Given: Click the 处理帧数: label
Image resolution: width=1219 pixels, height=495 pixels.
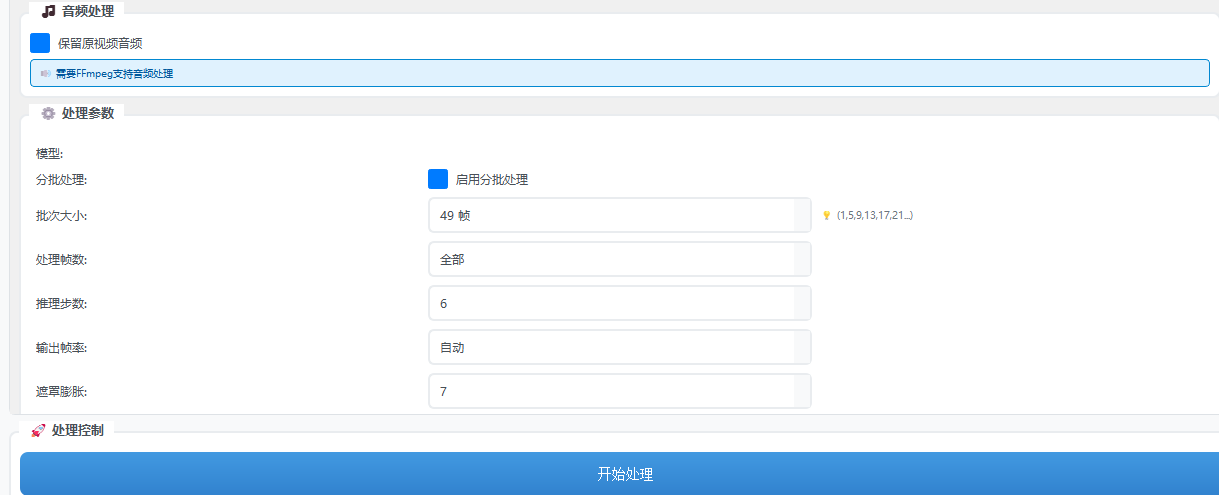Looking at the screenshot, I should click(62, 260).
